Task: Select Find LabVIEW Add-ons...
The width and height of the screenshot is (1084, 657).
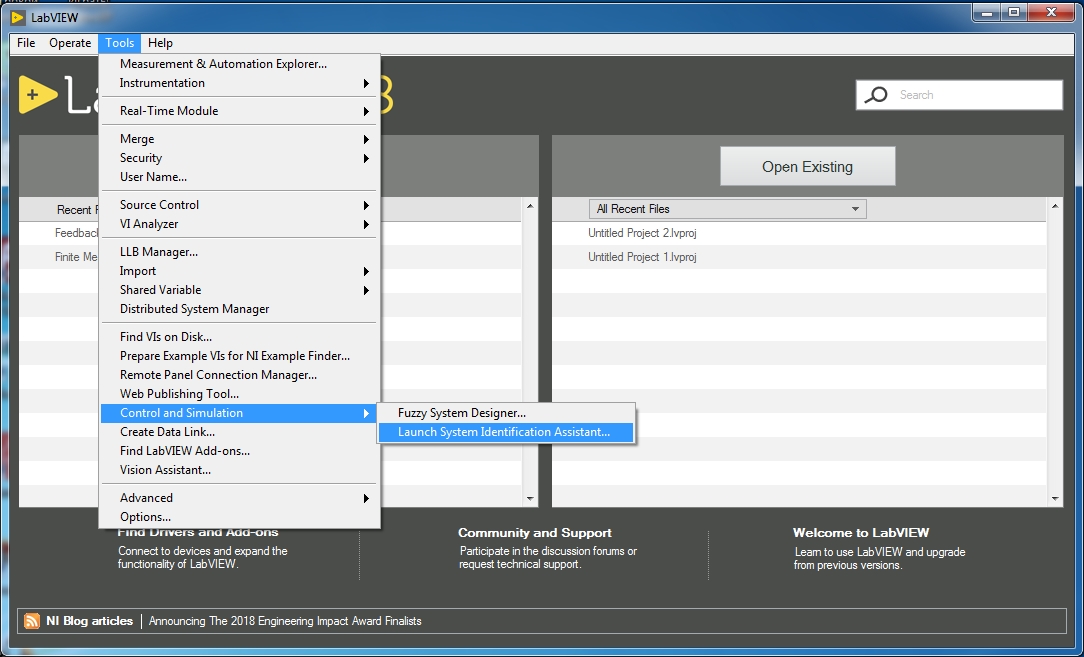Action: click(239, 451)
